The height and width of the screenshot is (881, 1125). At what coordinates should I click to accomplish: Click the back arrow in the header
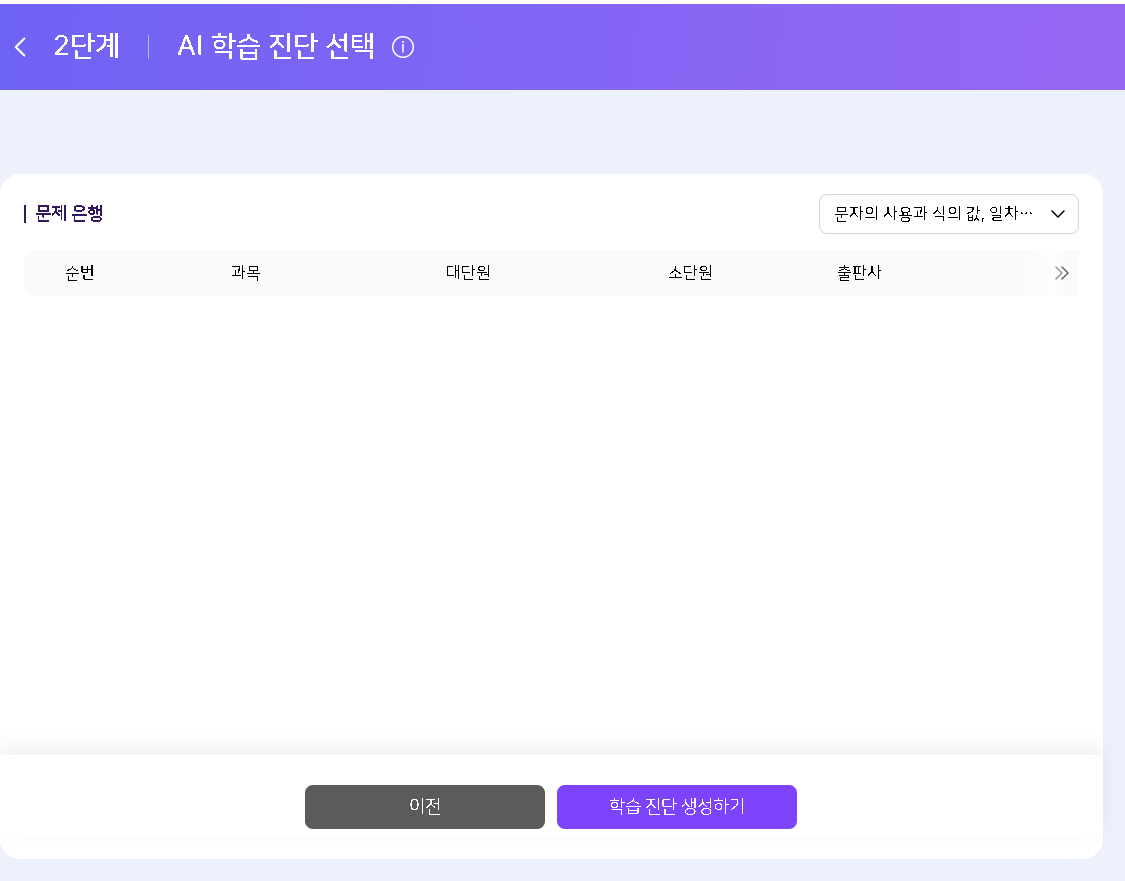pos(20,47)
